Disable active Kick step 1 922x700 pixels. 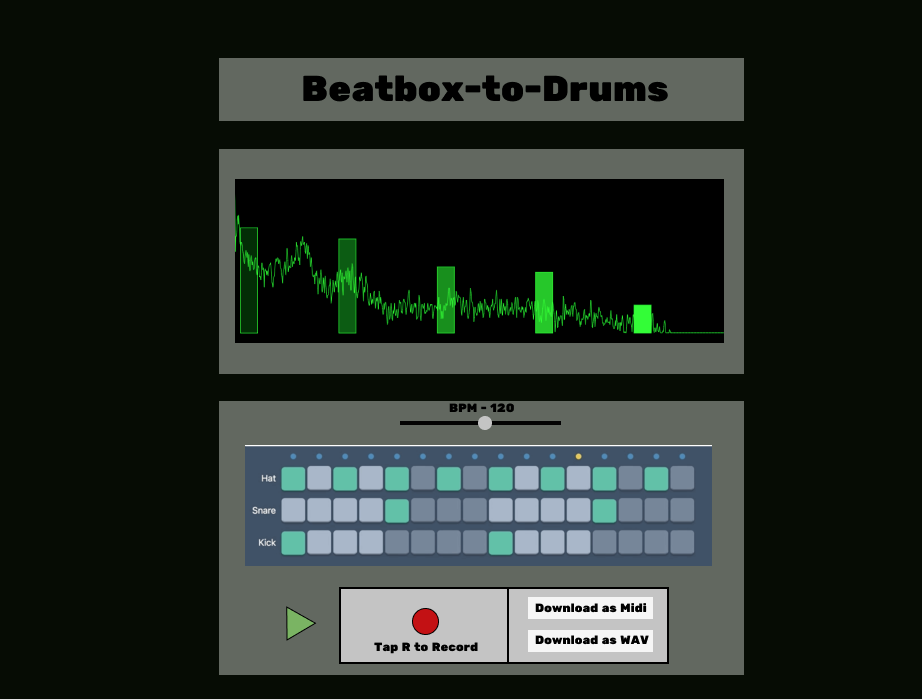click(x=293, y=542)
